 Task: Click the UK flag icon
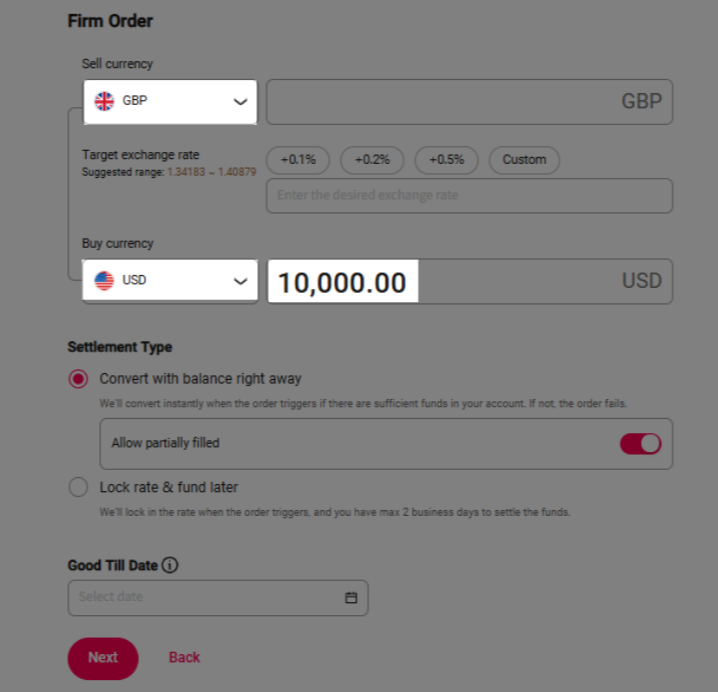(104, 101)
